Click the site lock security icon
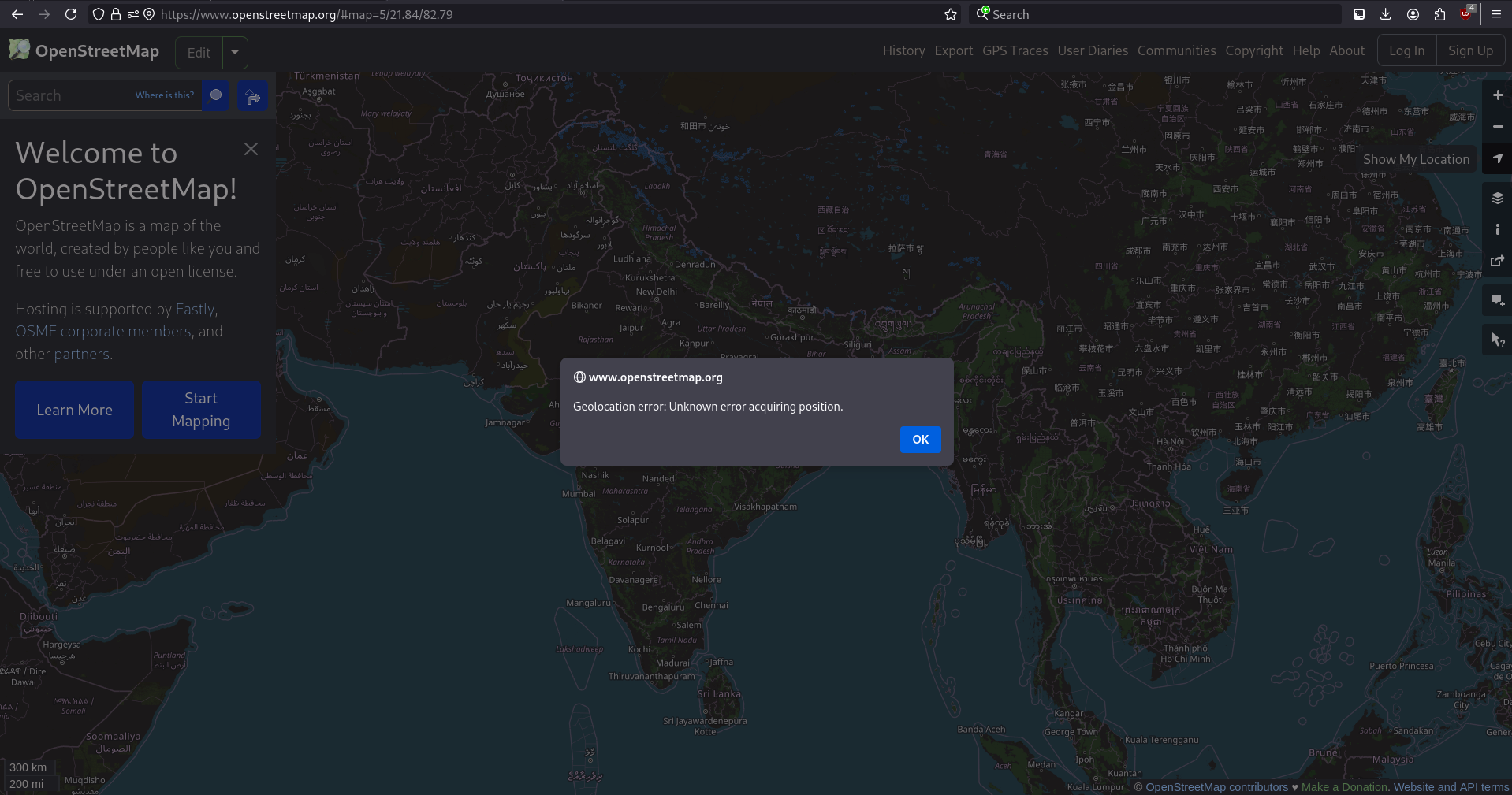Image resolution: width=1512 pixels, height=795 pixels. tap(116, 14)
